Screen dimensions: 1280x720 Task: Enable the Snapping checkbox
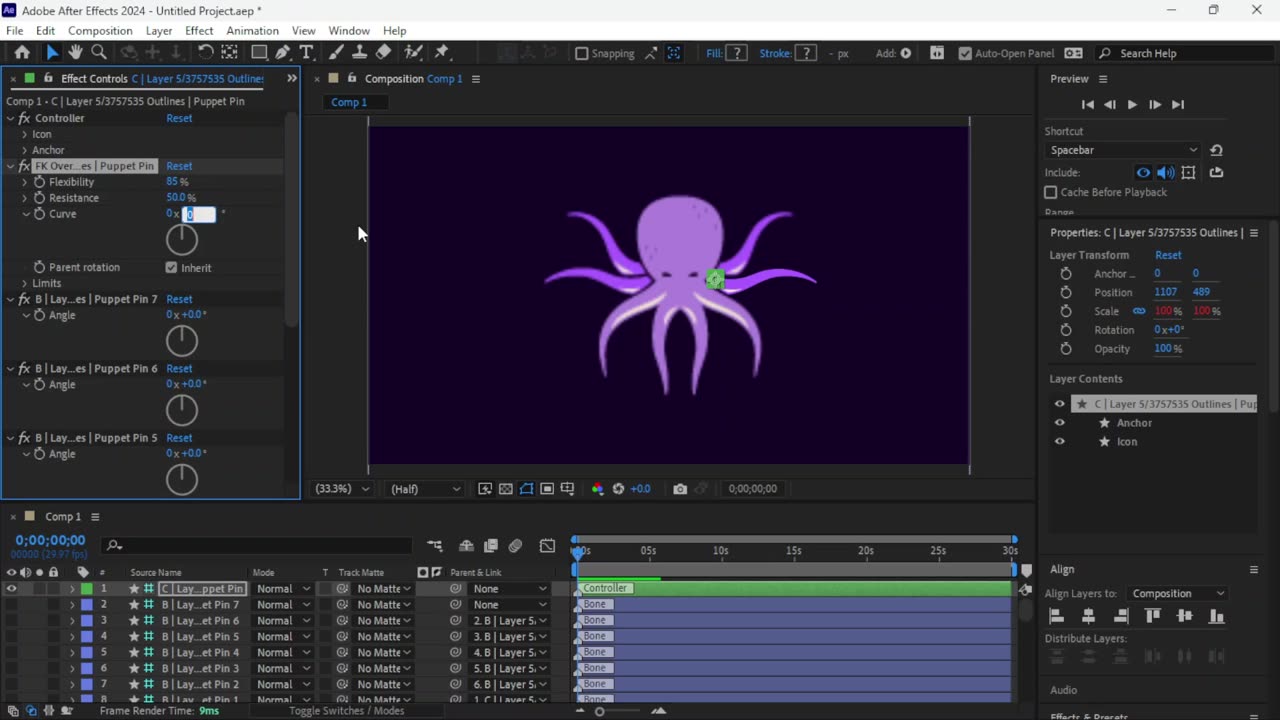pos(581,53)
